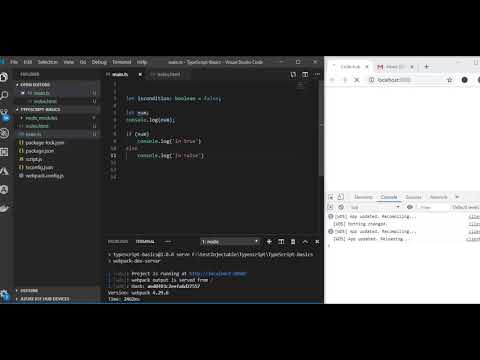The image size is (480, 360).
Task: Open the Search view in activity bar
Action: (4, 96)
